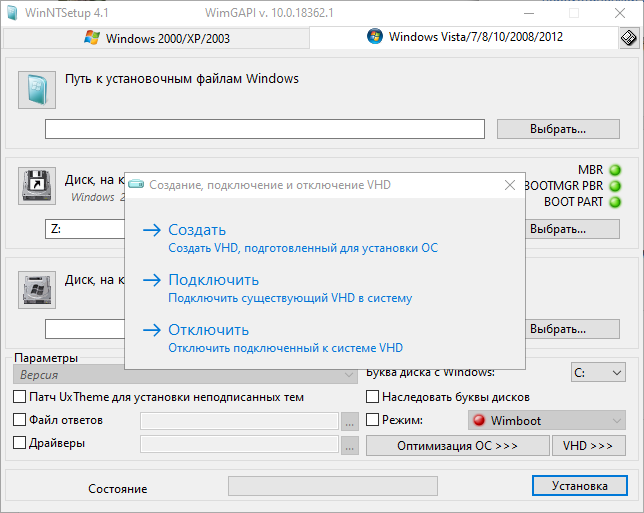The image size is (644, 513).
Task: Click the Файл ответов path field
Action: click(239, 421)
